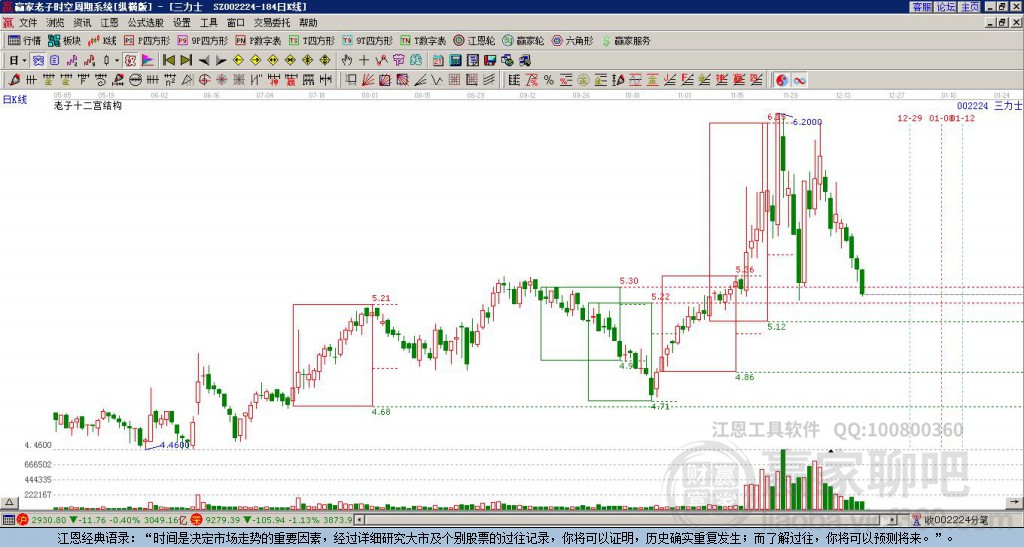The width and height of the screenshot is (1024, 548).
Task: Open the P四方形 tool
Action: (147, 40)
